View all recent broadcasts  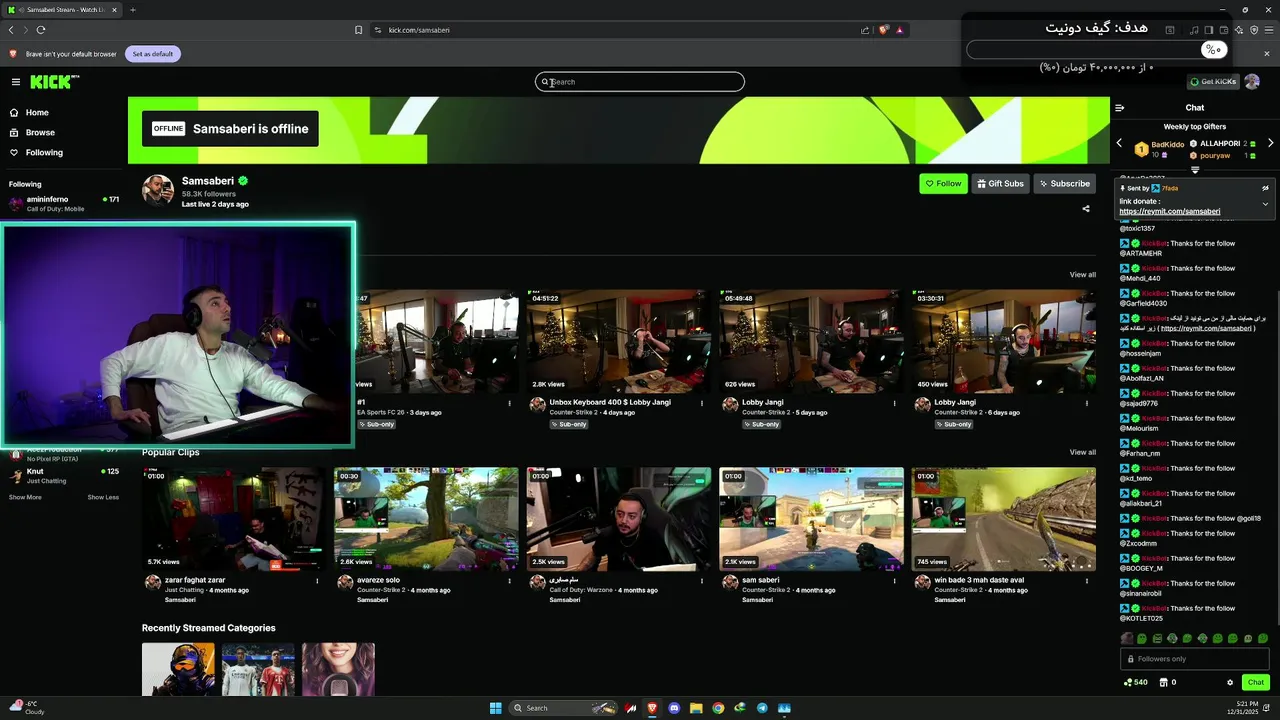[x=1082, y=275]
